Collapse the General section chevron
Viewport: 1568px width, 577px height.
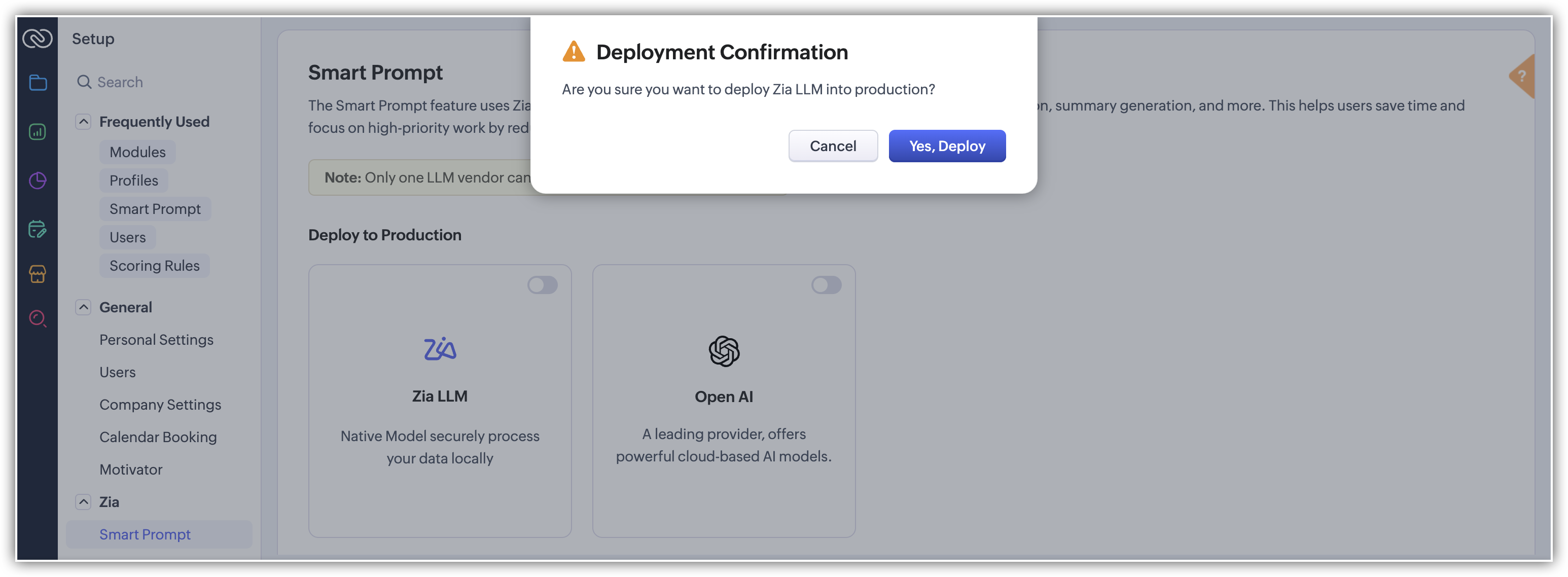[83, 307]
